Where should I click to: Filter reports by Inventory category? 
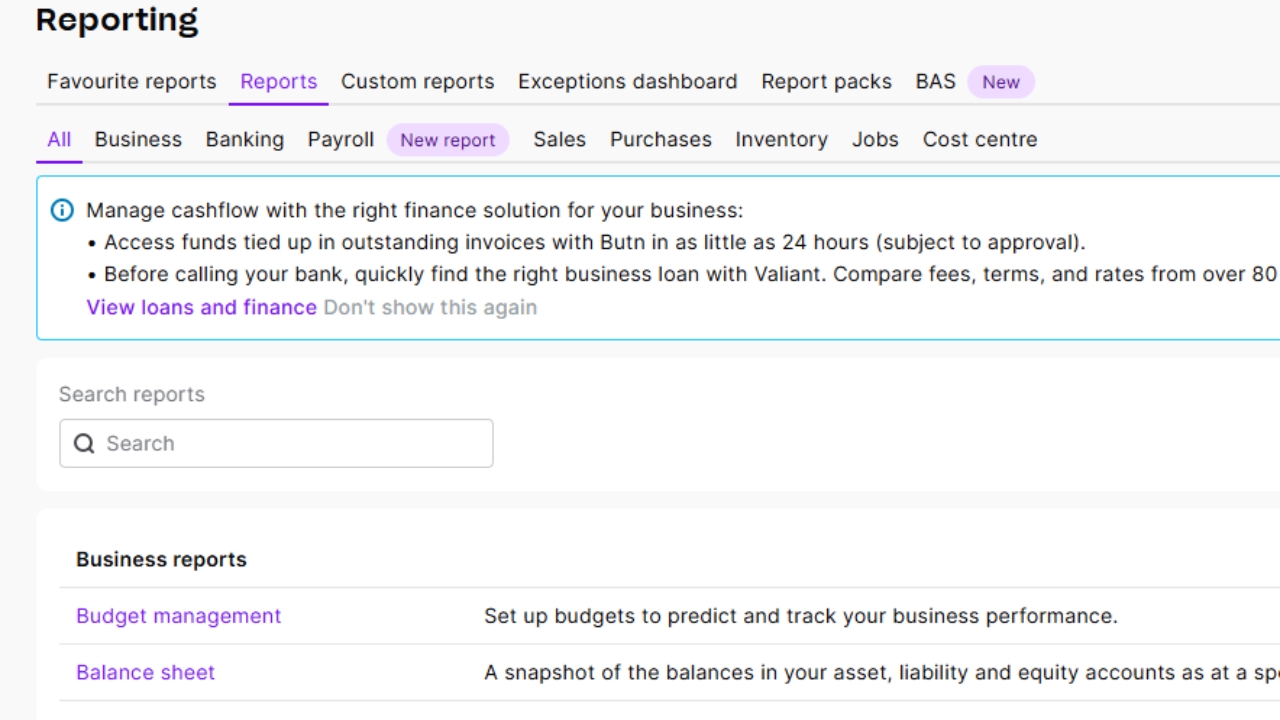[782, 139]
